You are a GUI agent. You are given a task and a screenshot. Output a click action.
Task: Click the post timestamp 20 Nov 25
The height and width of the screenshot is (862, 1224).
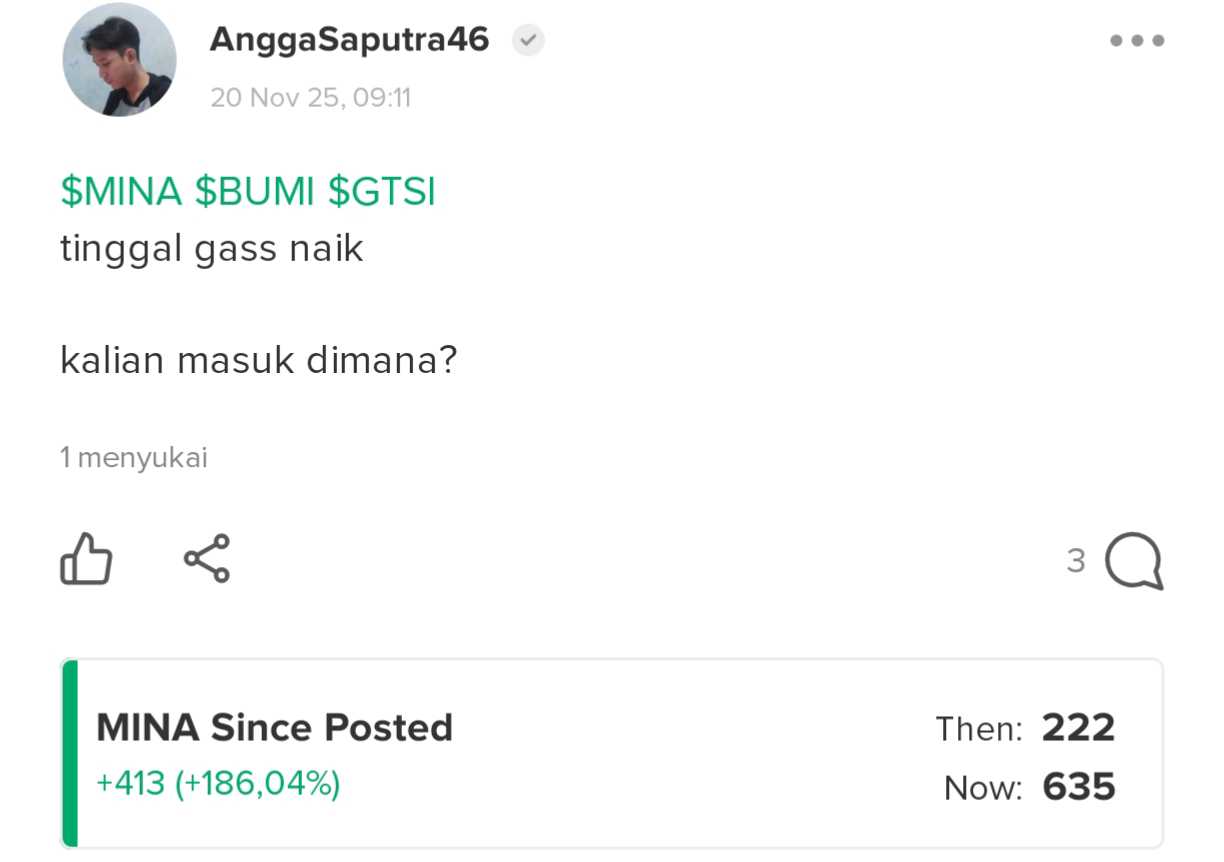coord(310,98)
